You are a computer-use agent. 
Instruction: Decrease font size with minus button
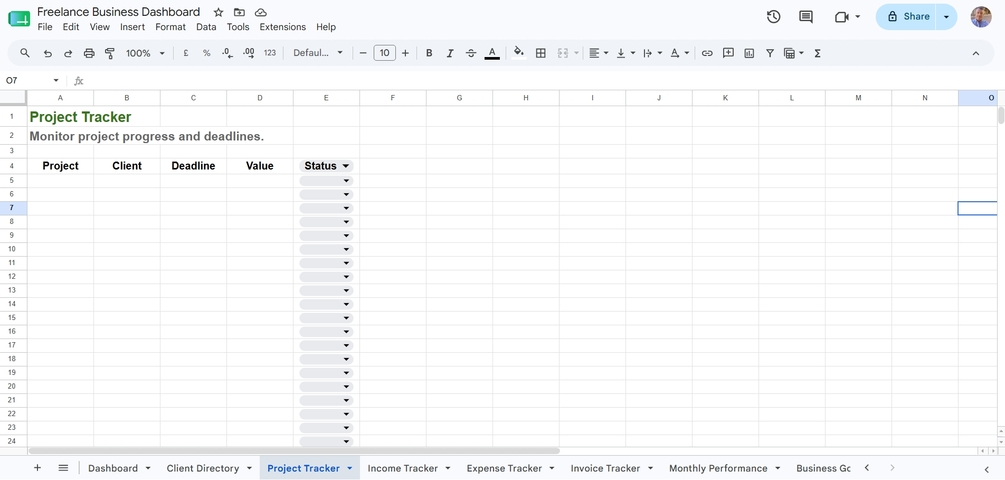[363, 53]
